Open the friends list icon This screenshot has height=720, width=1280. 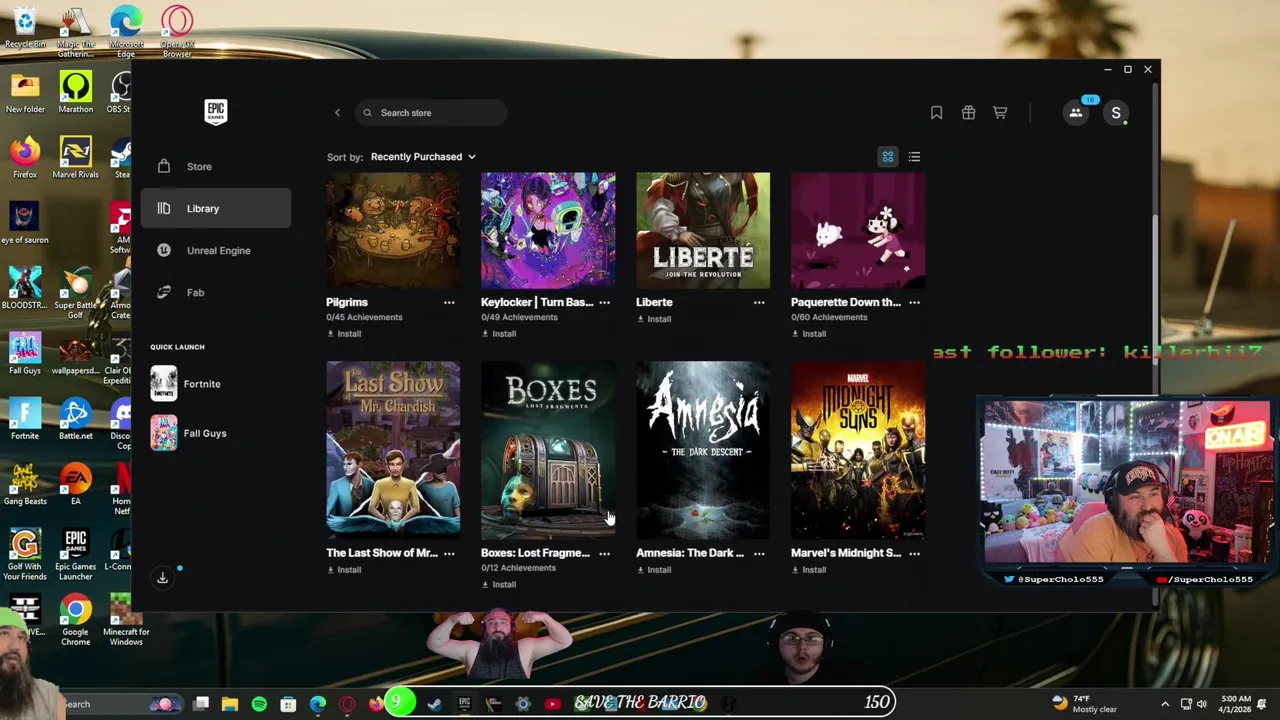[x=1076, y=113]
